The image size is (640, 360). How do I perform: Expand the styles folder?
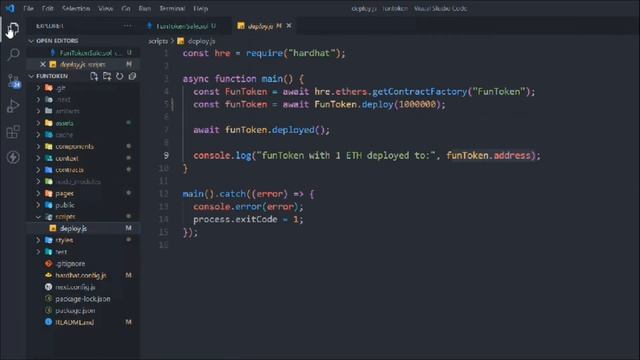tap(84, 240)
